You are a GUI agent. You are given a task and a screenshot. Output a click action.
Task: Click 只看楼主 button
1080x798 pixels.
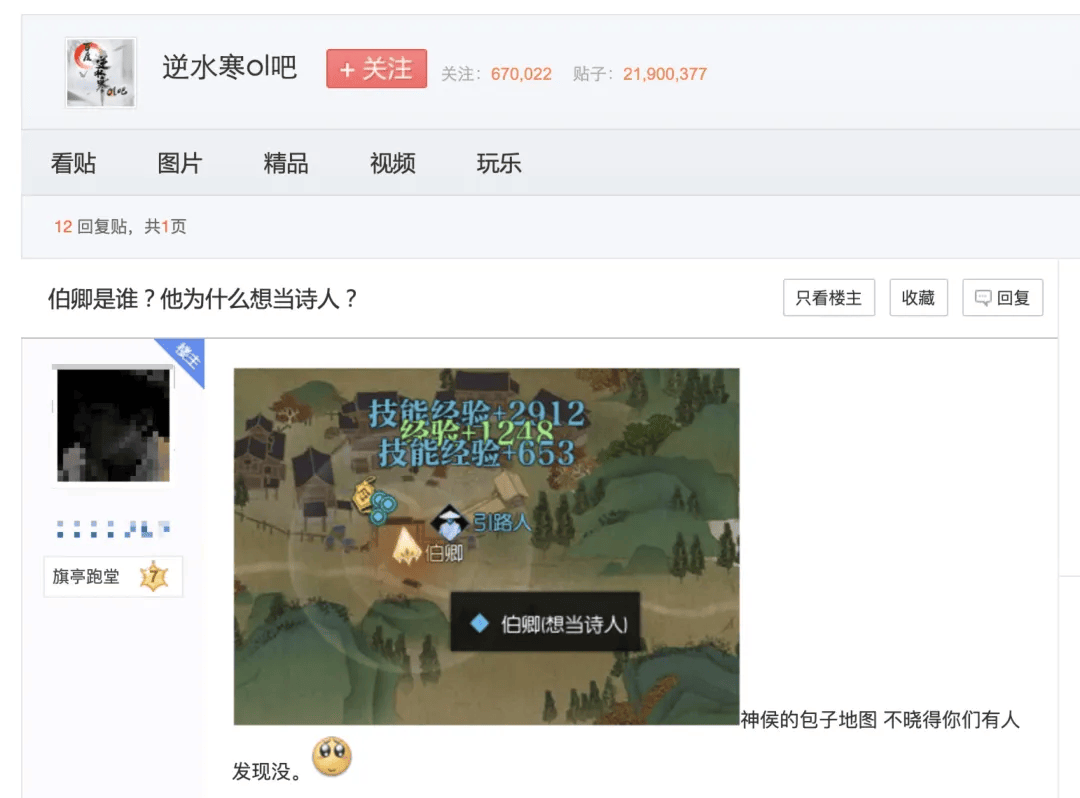[x=829, y=297]
